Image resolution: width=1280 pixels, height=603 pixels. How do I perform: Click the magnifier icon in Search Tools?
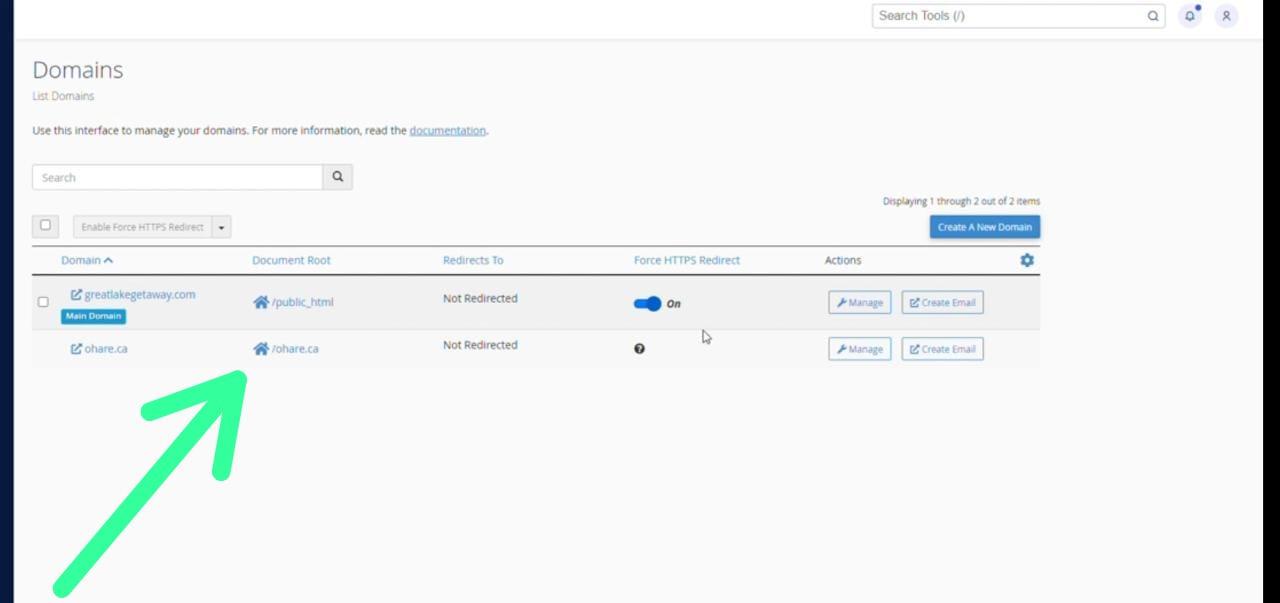pyautogui.click(x=1153, y=16)
